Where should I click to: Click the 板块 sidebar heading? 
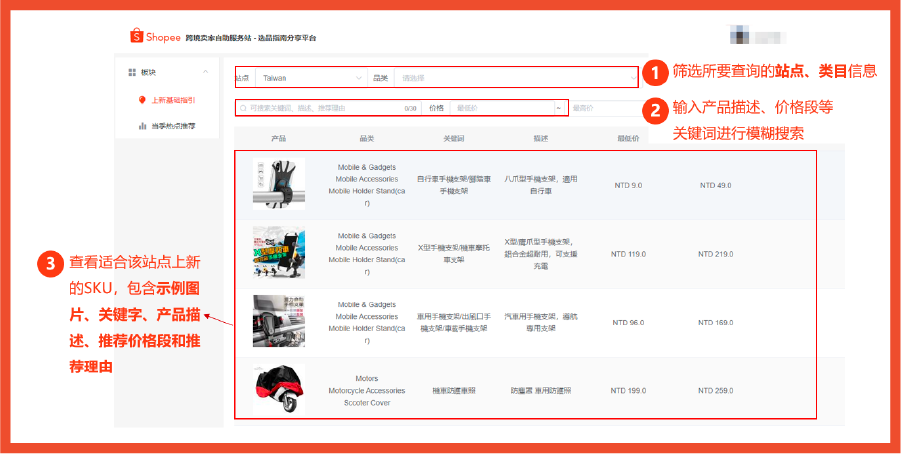pos(148,72)
